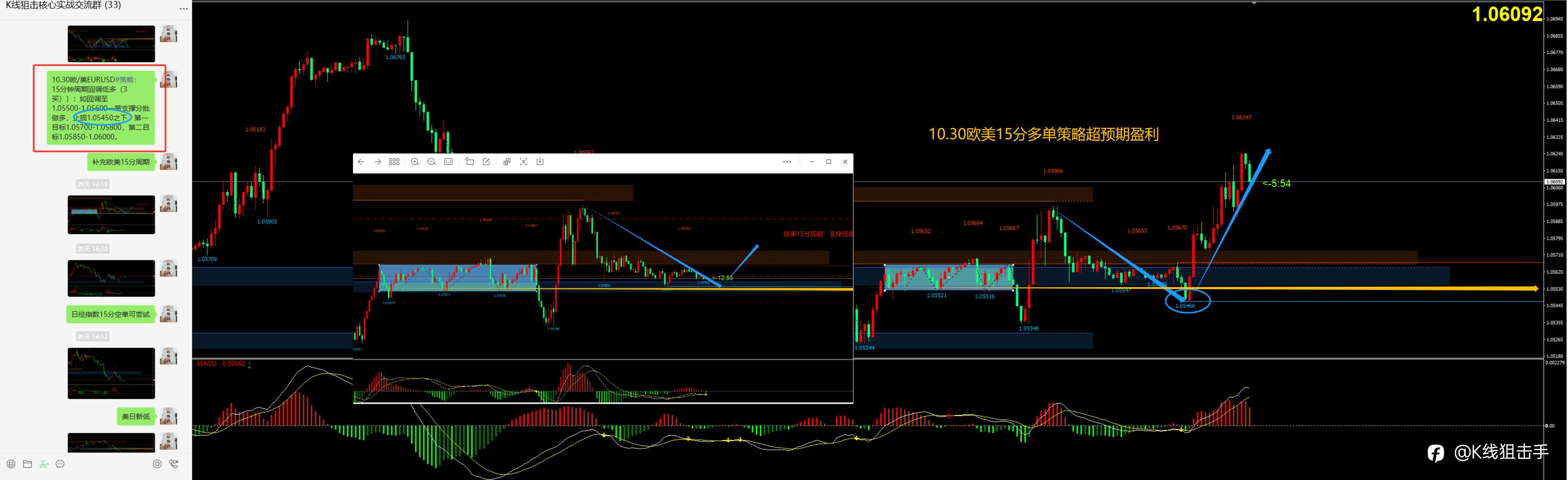Screen dimensions: 1568x480
Task: Start voice or video call
Action: coord(174,464)
